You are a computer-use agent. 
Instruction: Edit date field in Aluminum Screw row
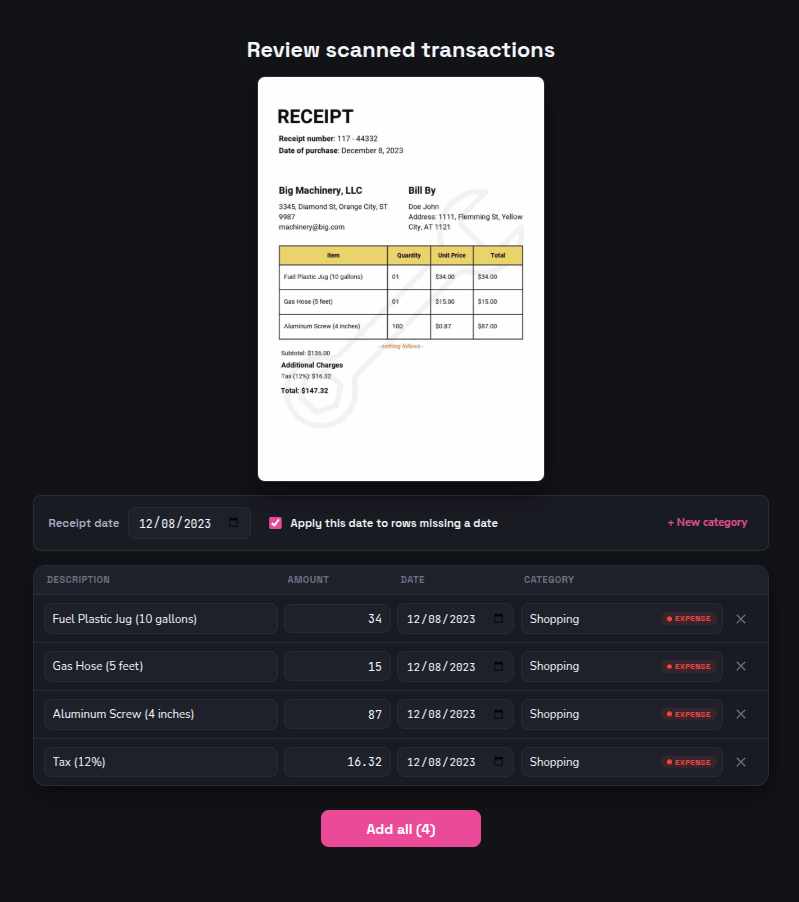[x=455, y=714]
